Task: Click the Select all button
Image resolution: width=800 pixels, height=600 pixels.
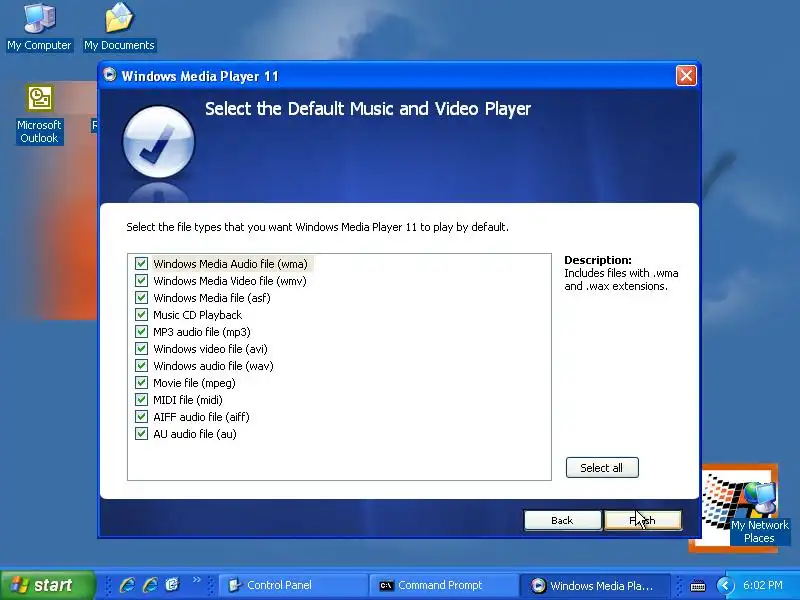Action: (x=602, y=468)
